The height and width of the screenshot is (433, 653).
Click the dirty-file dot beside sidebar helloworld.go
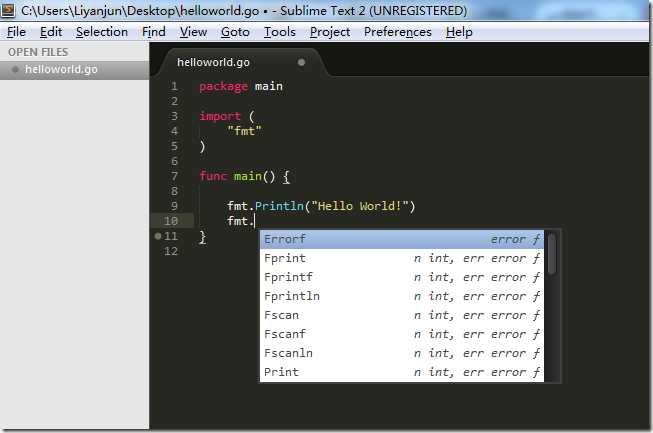click(15, 69)
